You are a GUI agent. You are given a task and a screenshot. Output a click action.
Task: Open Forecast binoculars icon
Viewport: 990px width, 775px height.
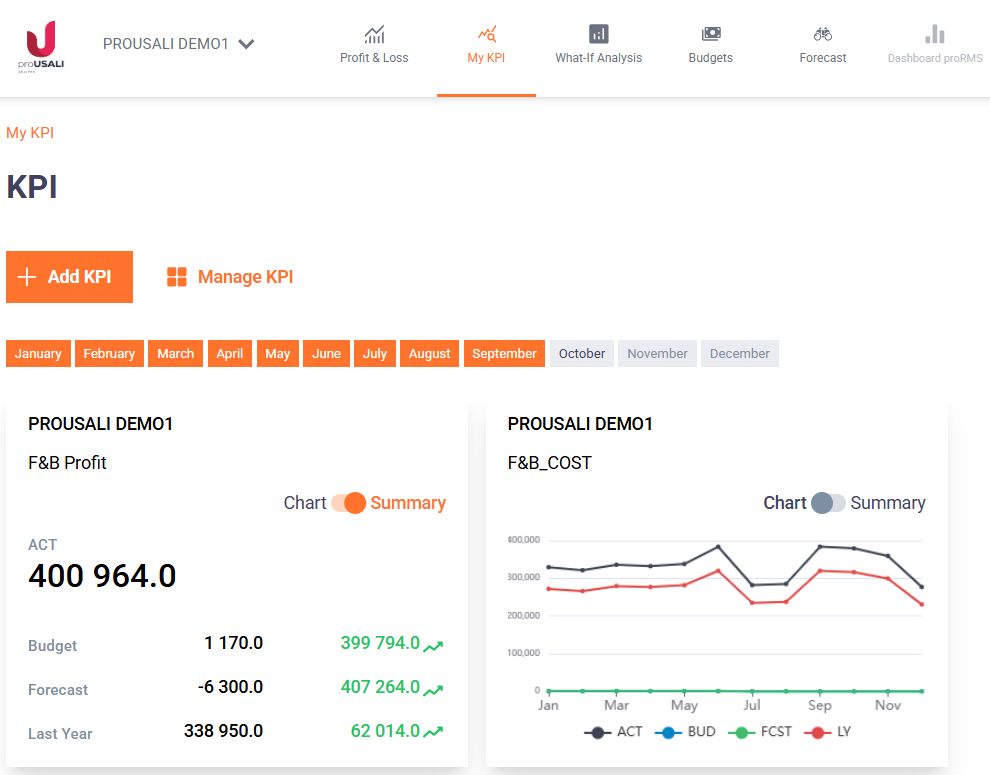822,35
